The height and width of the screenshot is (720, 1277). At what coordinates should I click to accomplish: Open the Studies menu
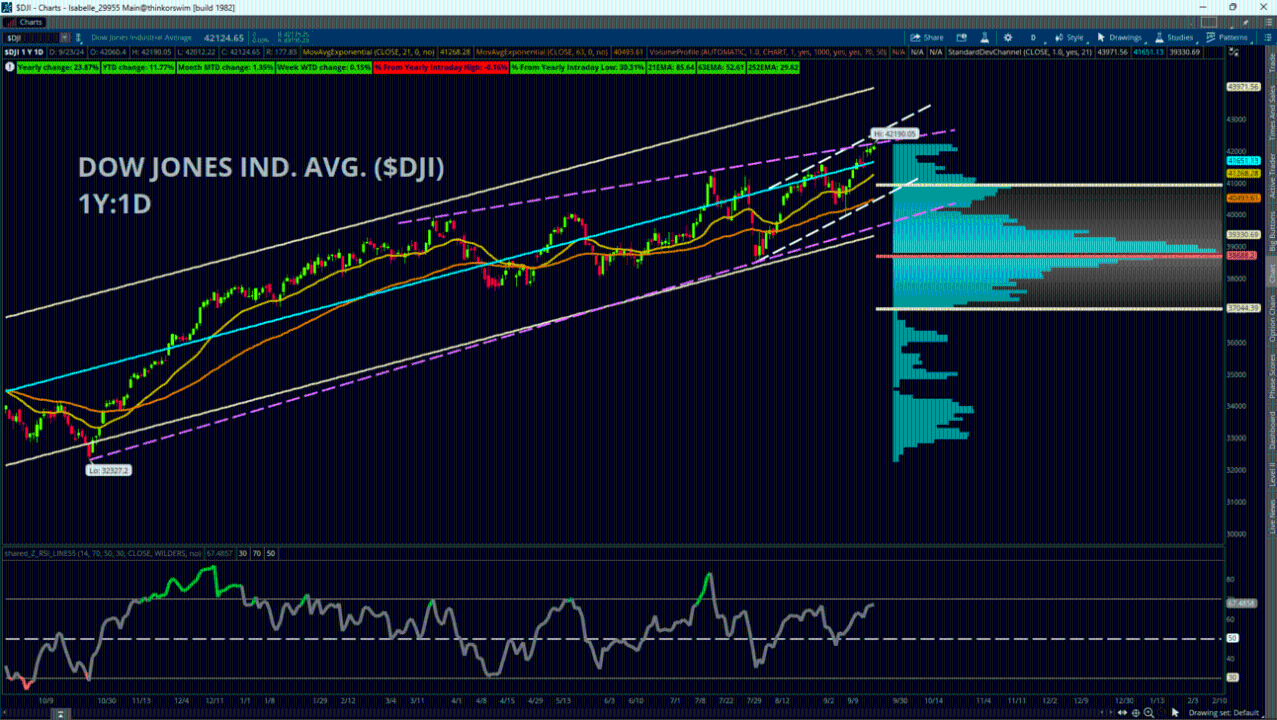1174,37
